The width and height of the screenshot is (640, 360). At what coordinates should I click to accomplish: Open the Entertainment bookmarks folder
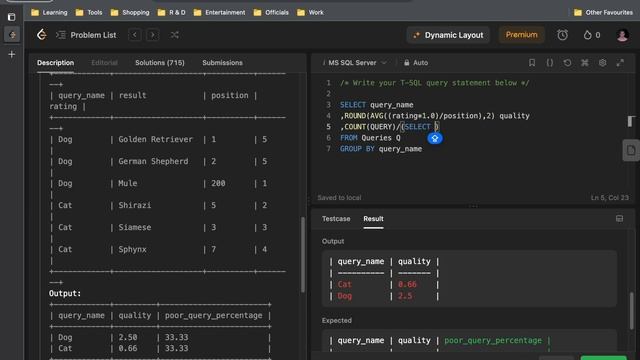coord(220,13)
